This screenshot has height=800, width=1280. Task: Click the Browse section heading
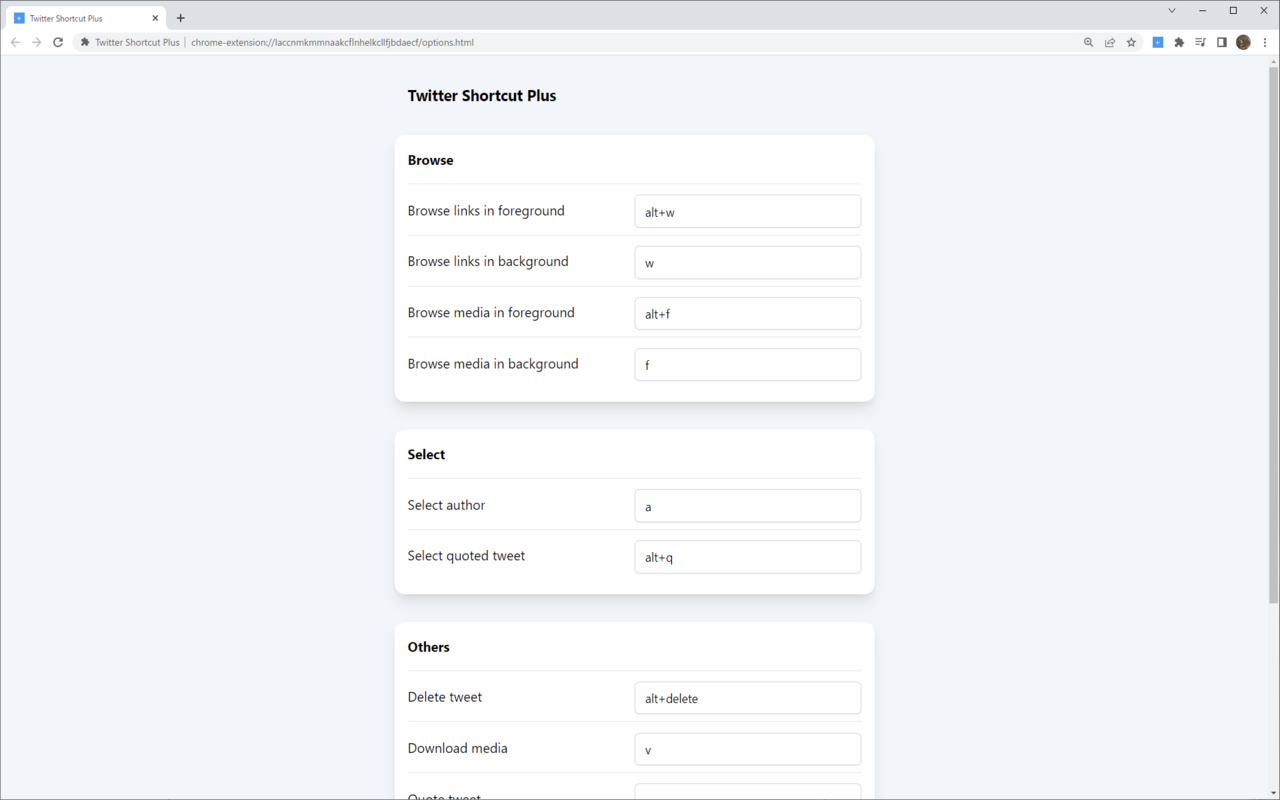click(430, 160)
